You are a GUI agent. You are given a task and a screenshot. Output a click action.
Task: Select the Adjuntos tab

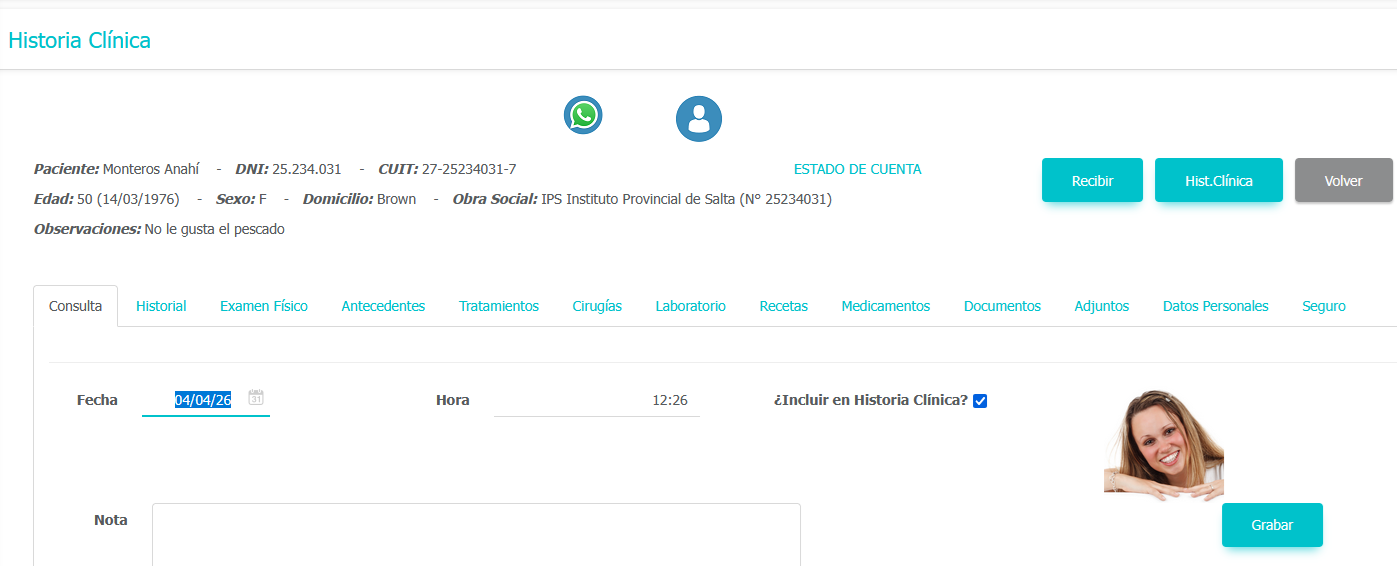[x=1101, y=306]
